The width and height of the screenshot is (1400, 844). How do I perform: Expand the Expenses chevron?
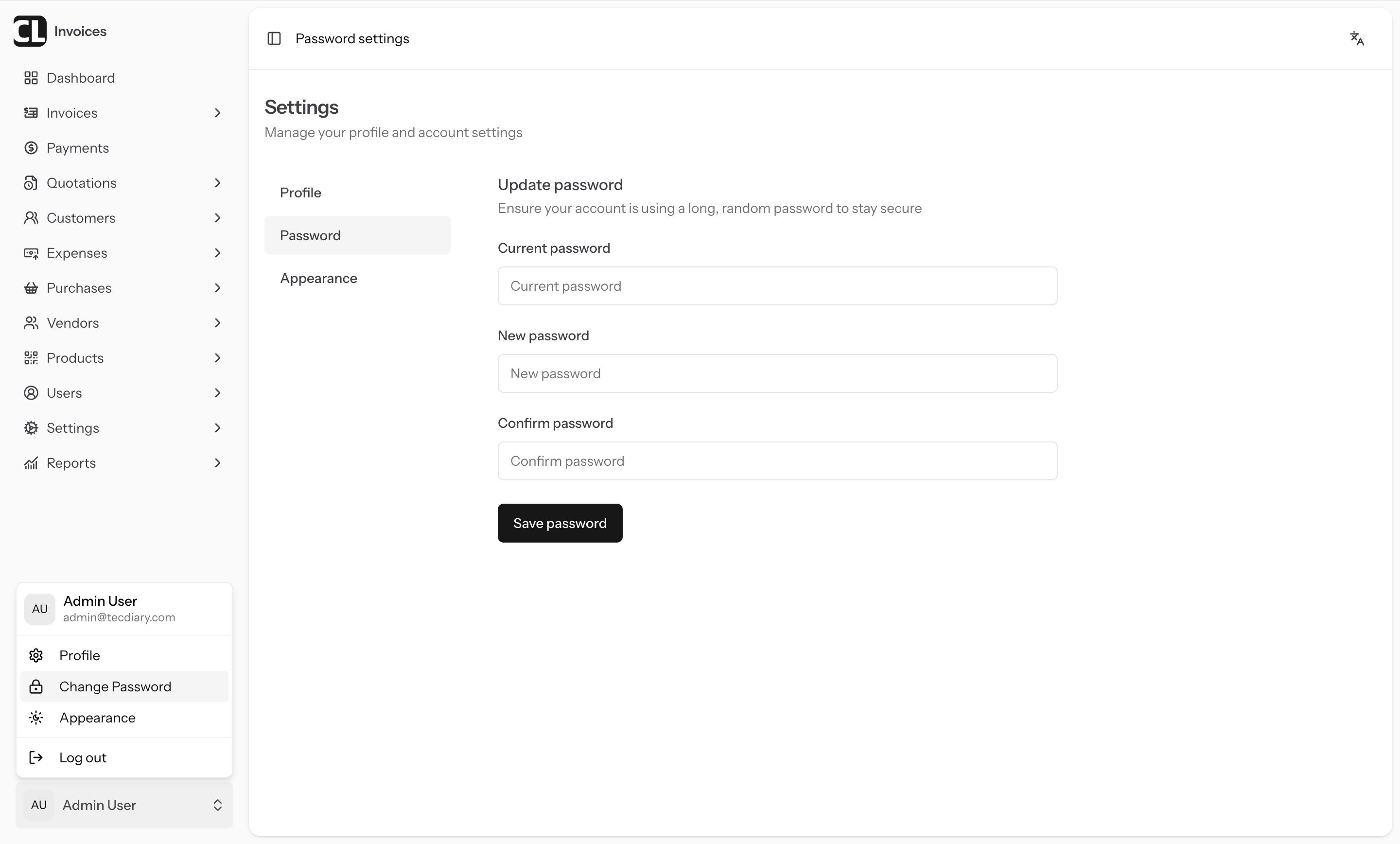[x=218, y=253]
